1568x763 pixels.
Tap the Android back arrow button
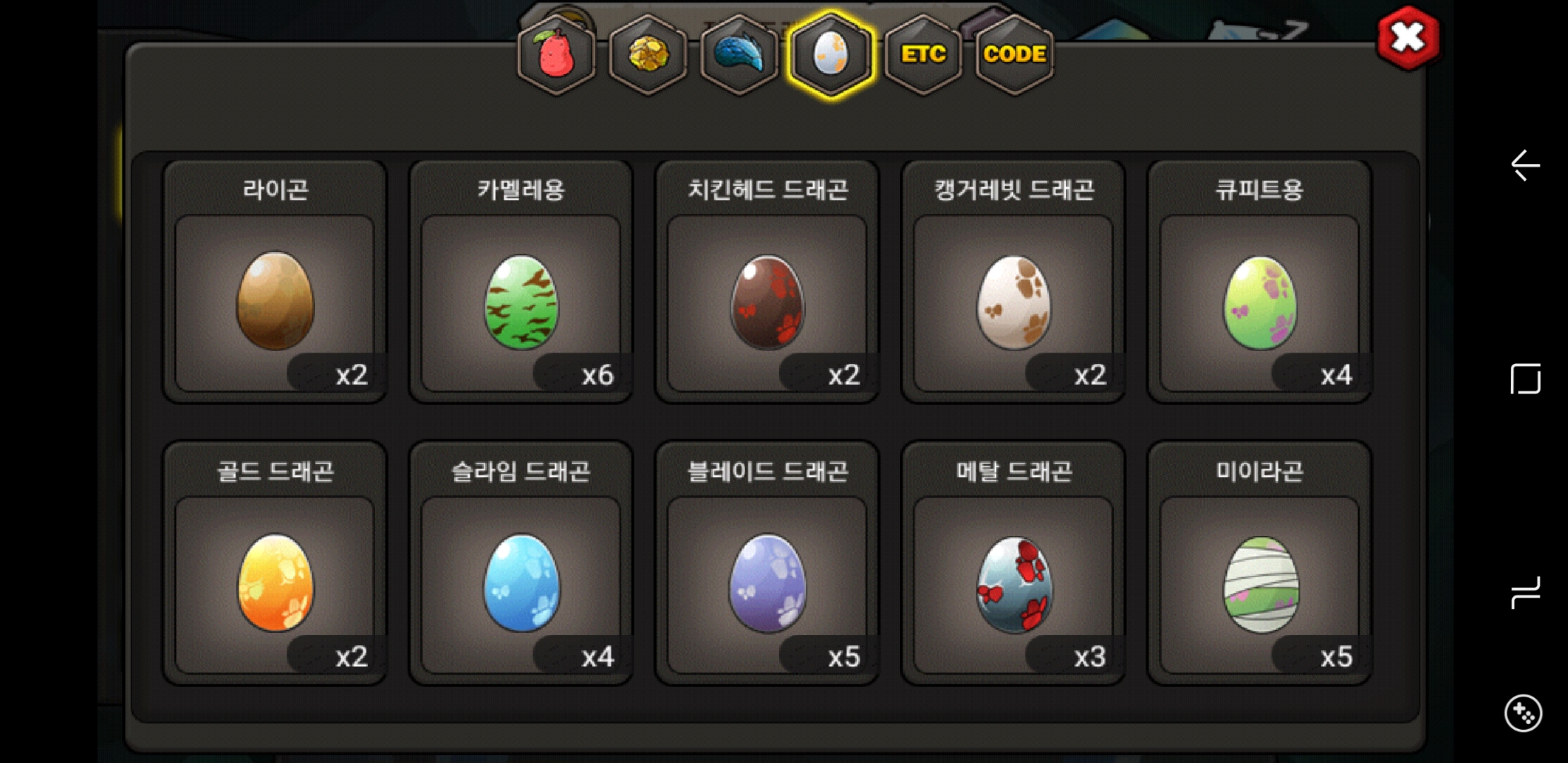pos(1525,165)
